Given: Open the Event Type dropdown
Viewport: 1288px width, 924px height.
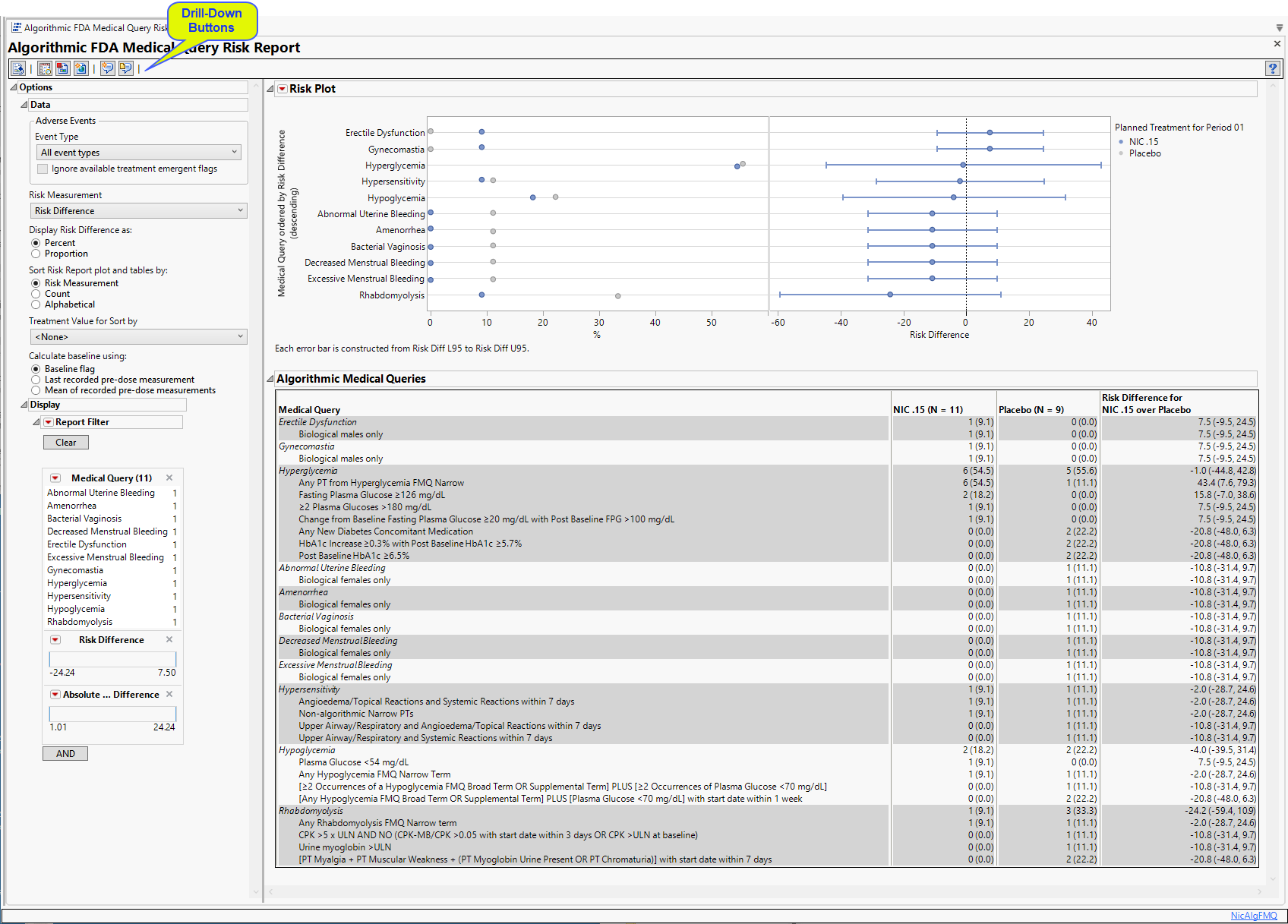Looking at the screenshot, I should coord(139,153).
